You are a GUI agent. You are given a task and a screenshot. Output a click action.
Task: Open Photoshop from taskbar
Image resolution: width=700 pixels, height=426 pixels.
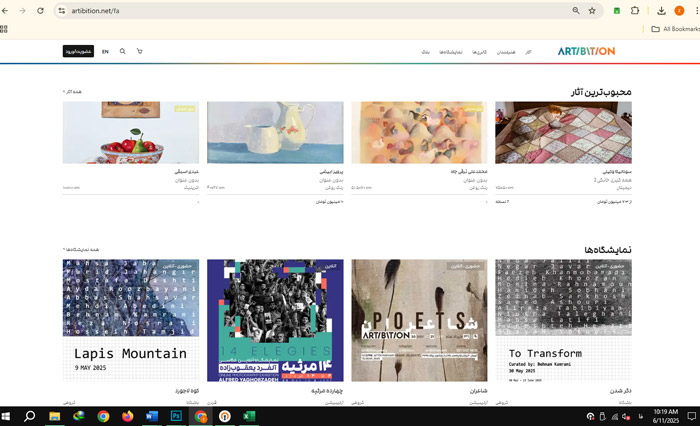tap(176, 416)
